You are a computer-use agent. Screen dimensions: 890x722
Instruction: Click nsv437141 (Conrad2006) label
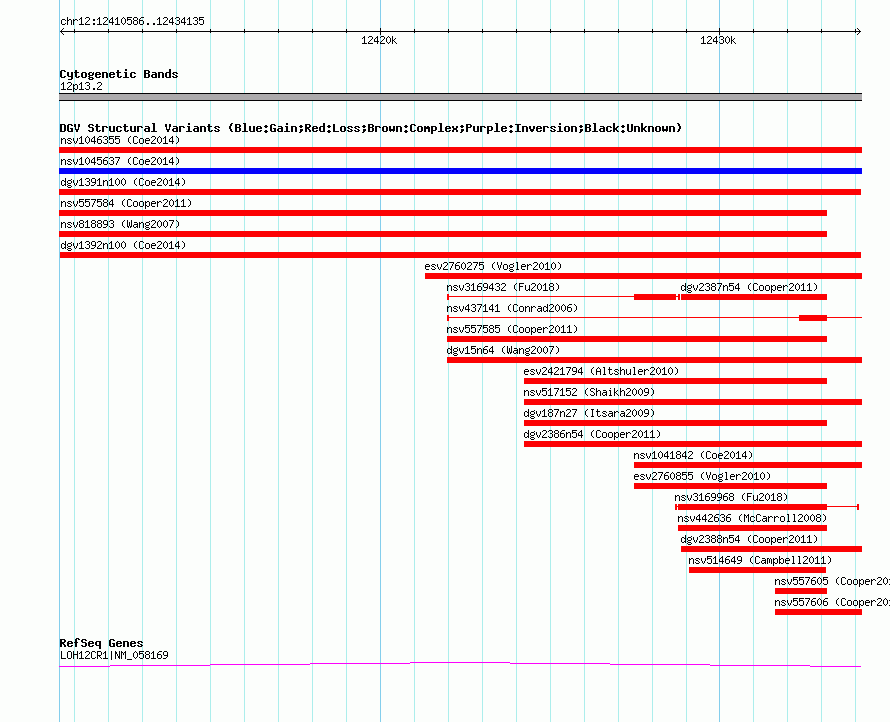point(512,308)
